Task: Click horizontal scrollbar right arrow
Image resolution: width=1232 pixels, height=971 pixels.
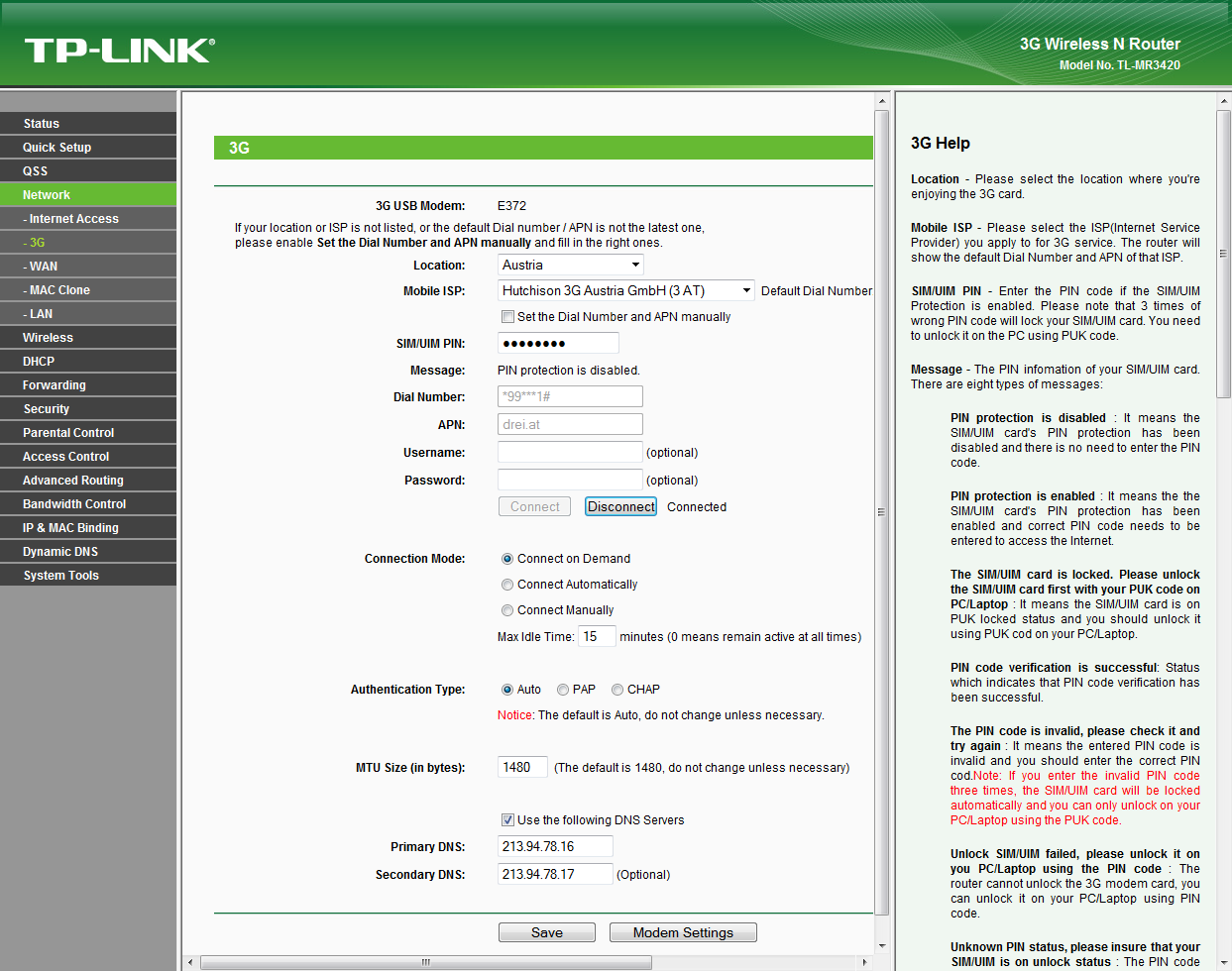Action: click(x=864, y=962)
